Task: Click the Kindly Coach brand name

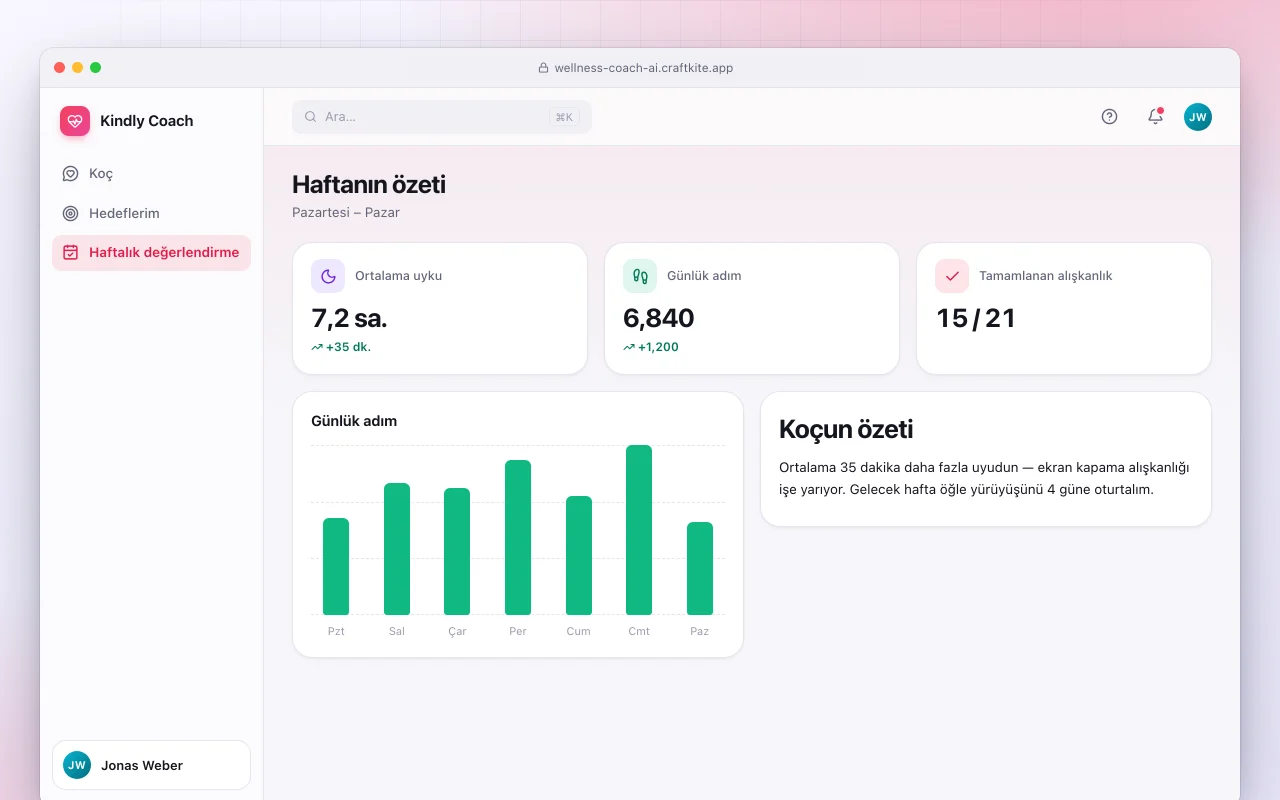Action: click(x=147, y=121)
